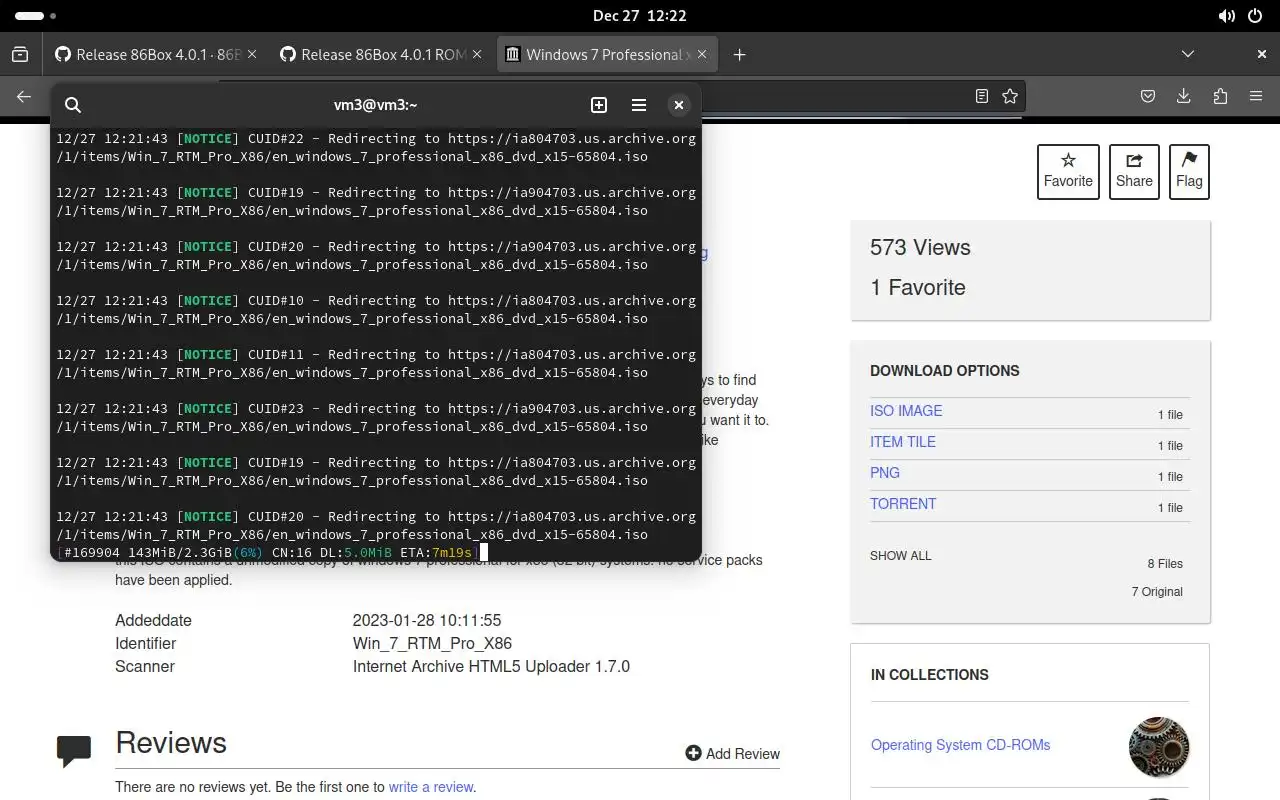Screen dimensions: 1280x800
Task: Select the TORRENT download option
Action: tap(903, 504)
